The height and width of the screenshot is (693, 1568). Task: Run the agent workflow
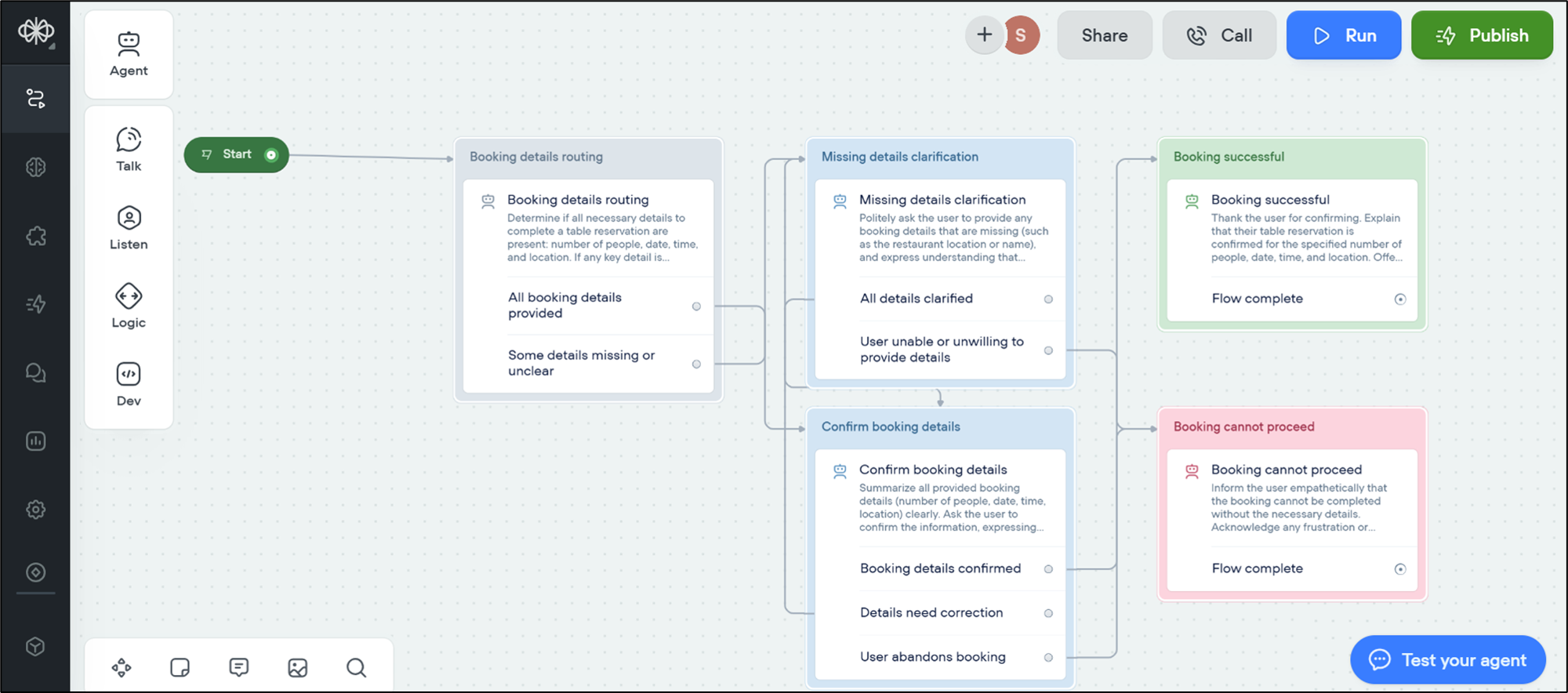pos(1344,35)
